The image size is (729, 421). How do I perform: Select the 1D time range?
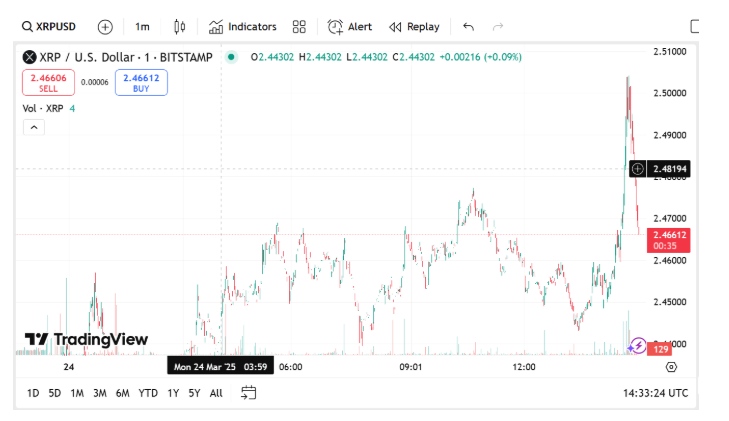tap(33, 393)
